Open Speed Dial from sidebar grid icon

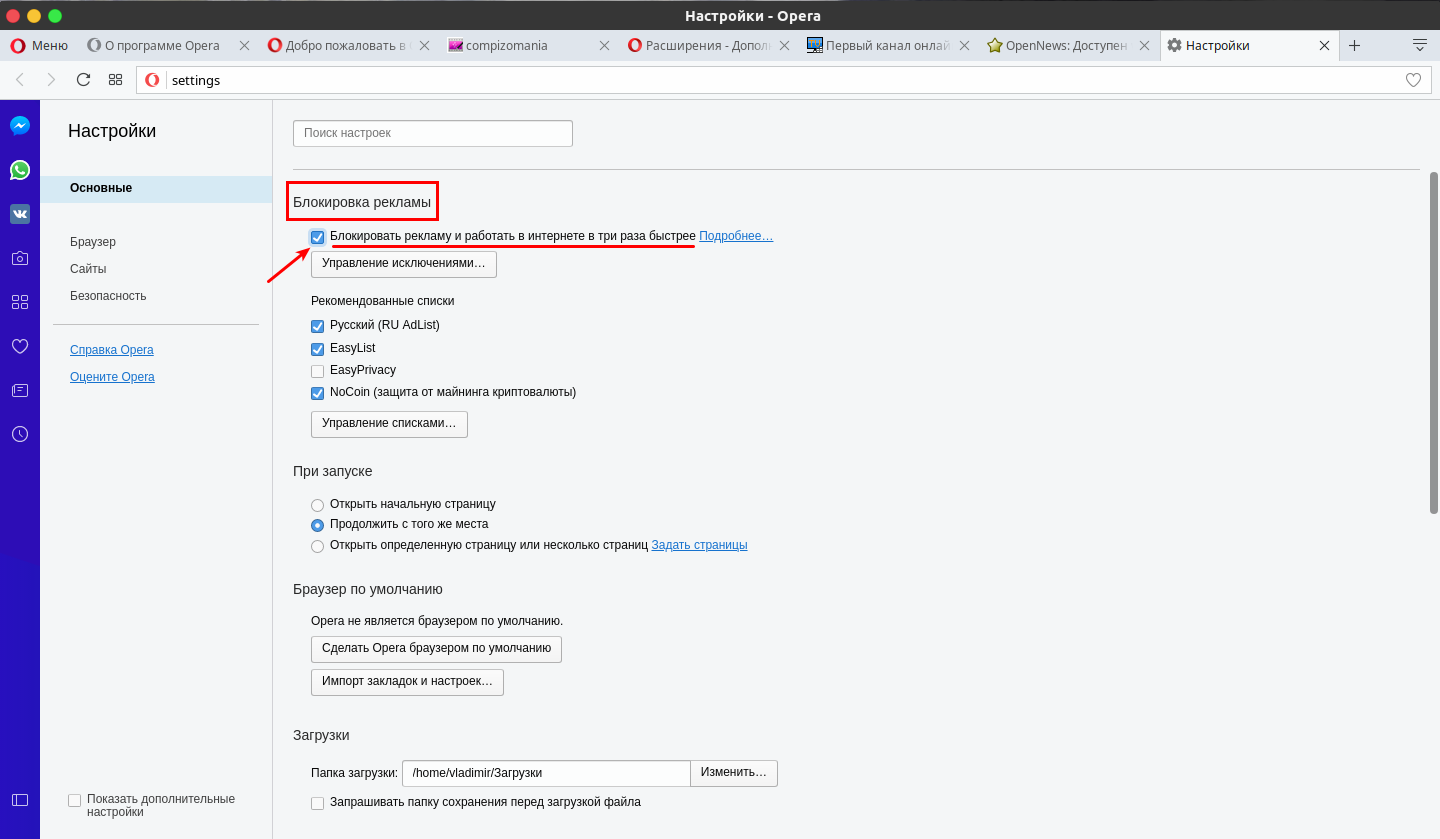click(x=20, y=302)
